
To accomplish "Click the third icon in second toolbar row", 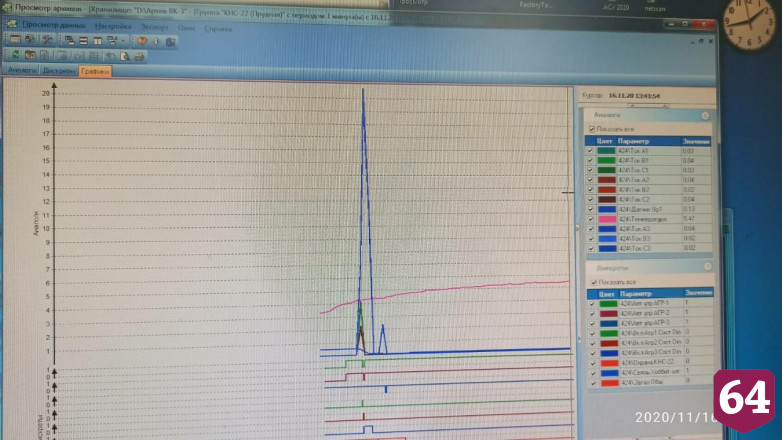I will tap(45, 55).
